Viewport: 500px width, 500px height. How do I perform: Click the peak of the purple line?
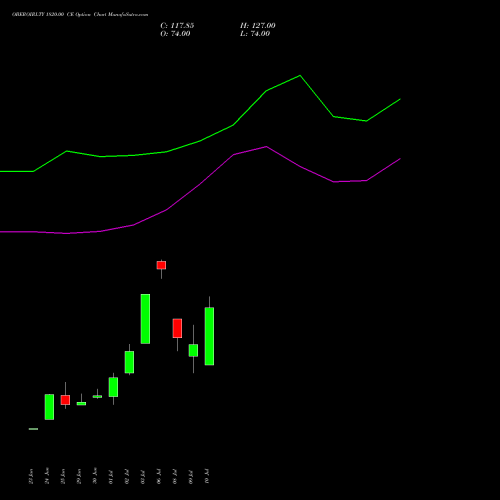pos(266,146)
